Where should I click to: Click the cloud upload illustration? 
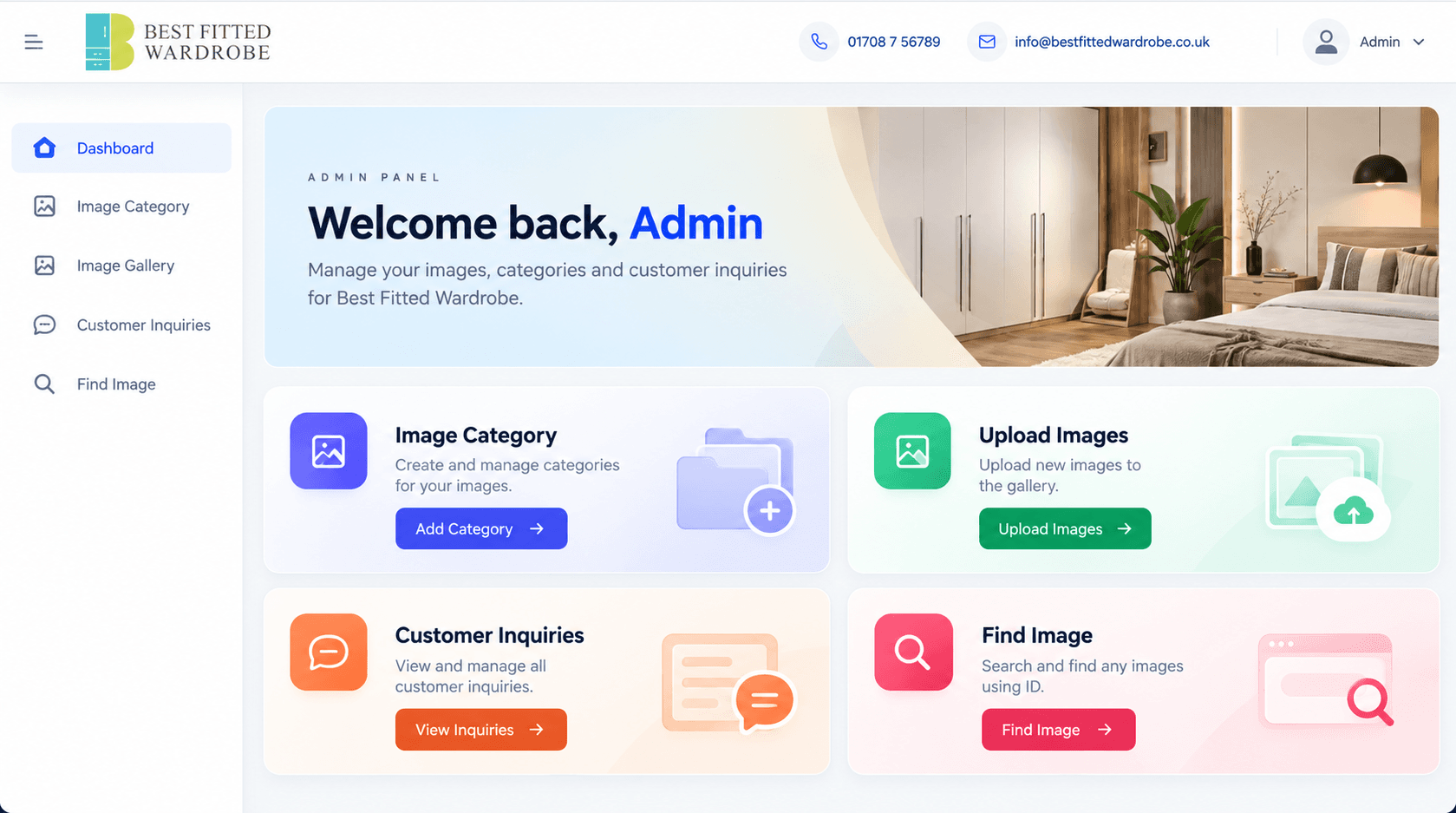point(1328,488)
